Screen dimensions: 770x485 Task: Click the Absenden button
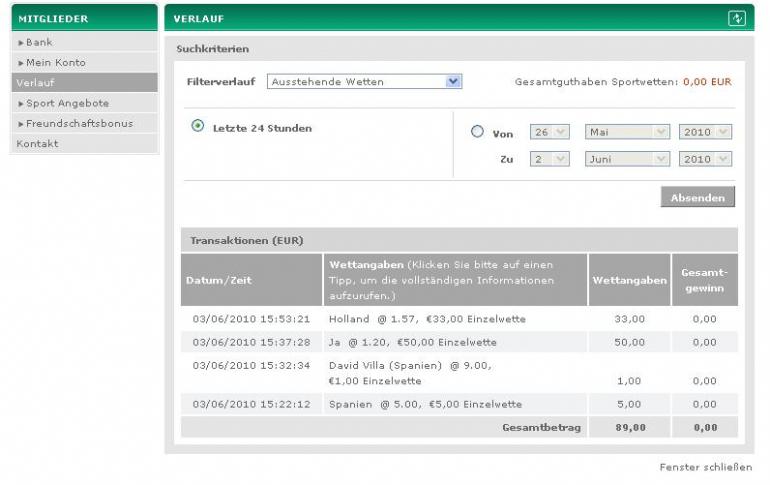pos(698,197)
